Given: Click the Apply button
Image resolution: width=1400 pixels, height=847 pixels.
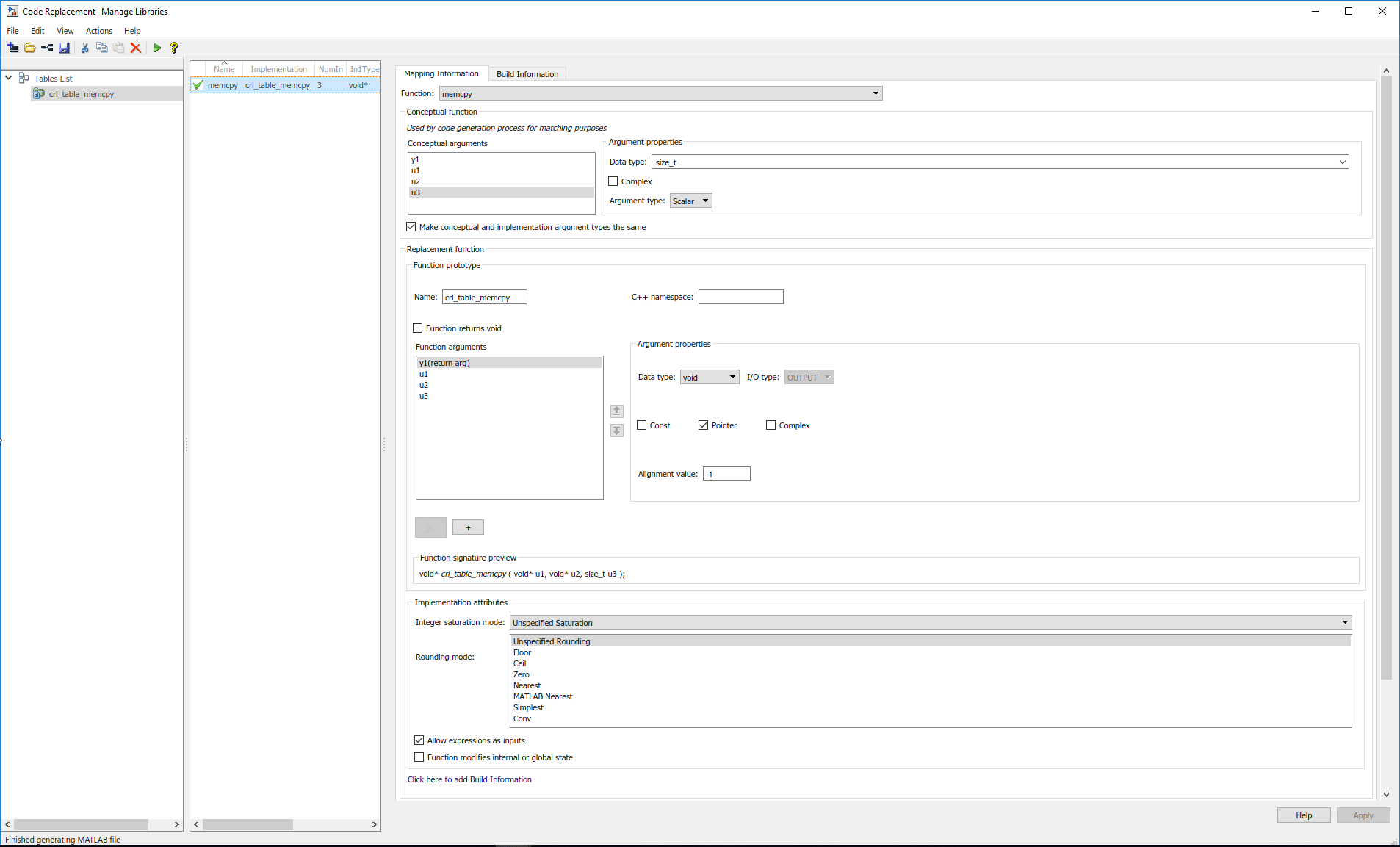Looking at the screenshot, I should click(x=1363, y=815).
